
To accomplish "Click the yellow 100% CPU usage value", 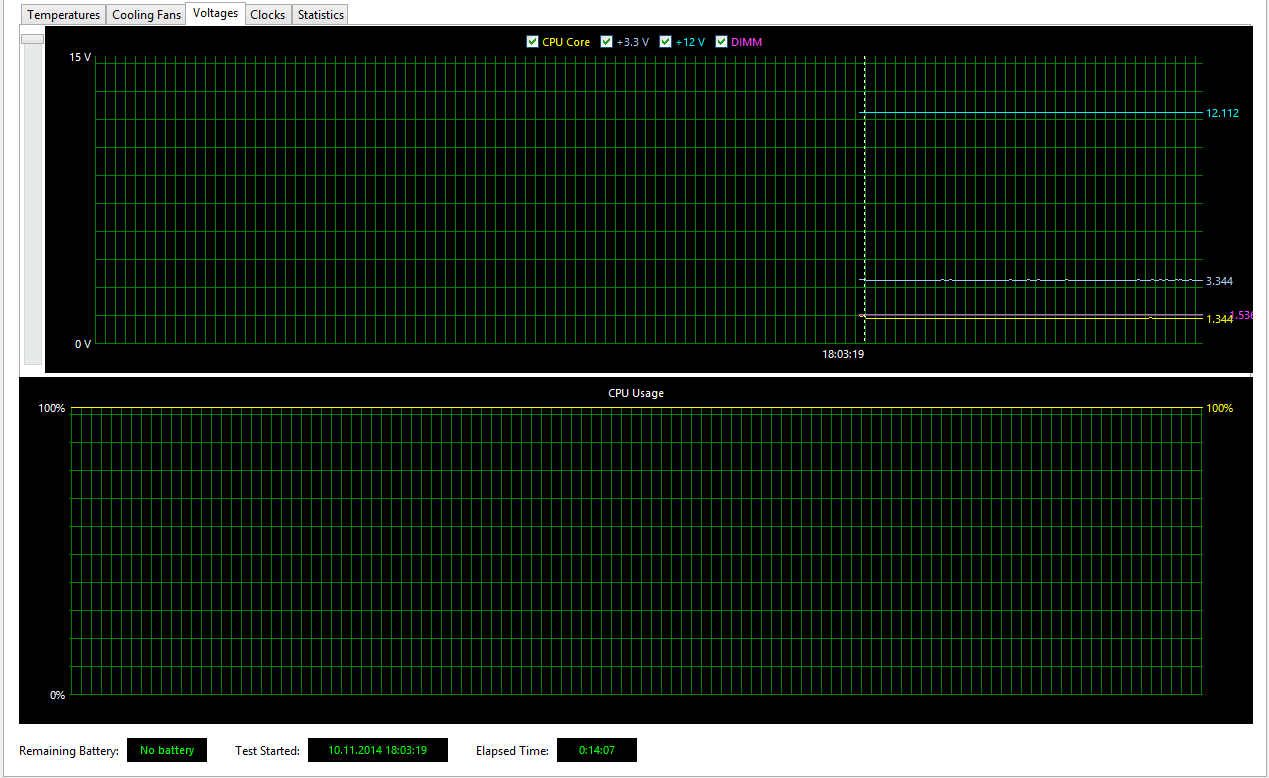I will (1220, 408).
